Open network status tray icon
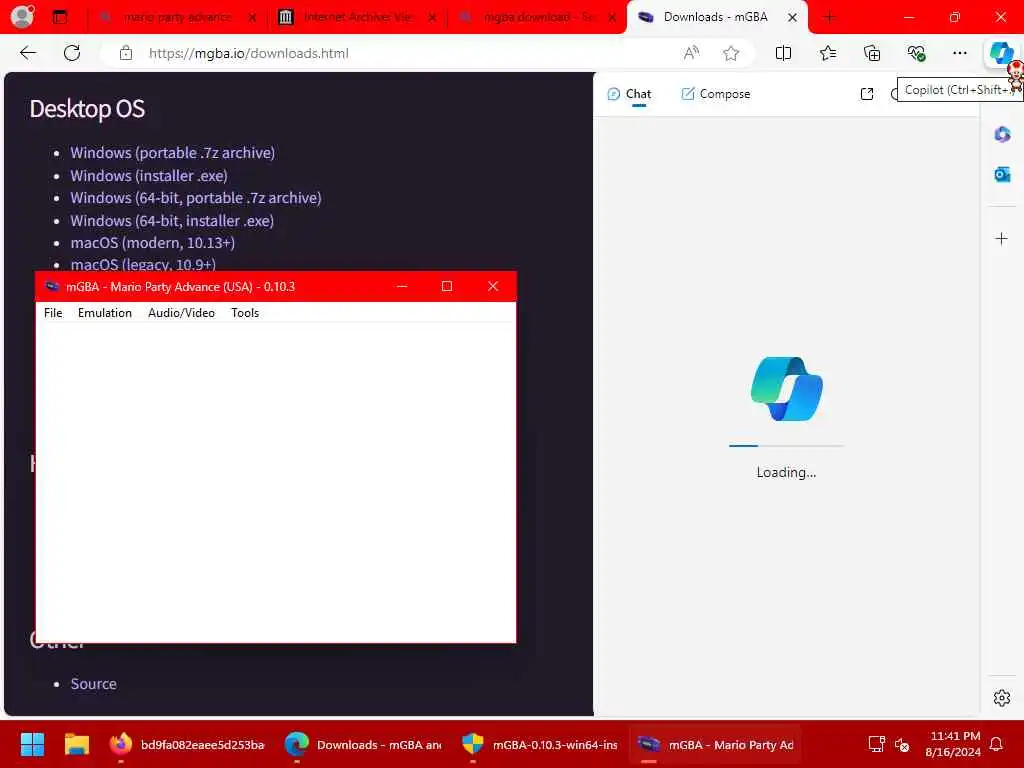Image resolution: width=1024 pixels, height=768 pixels. 876,744
